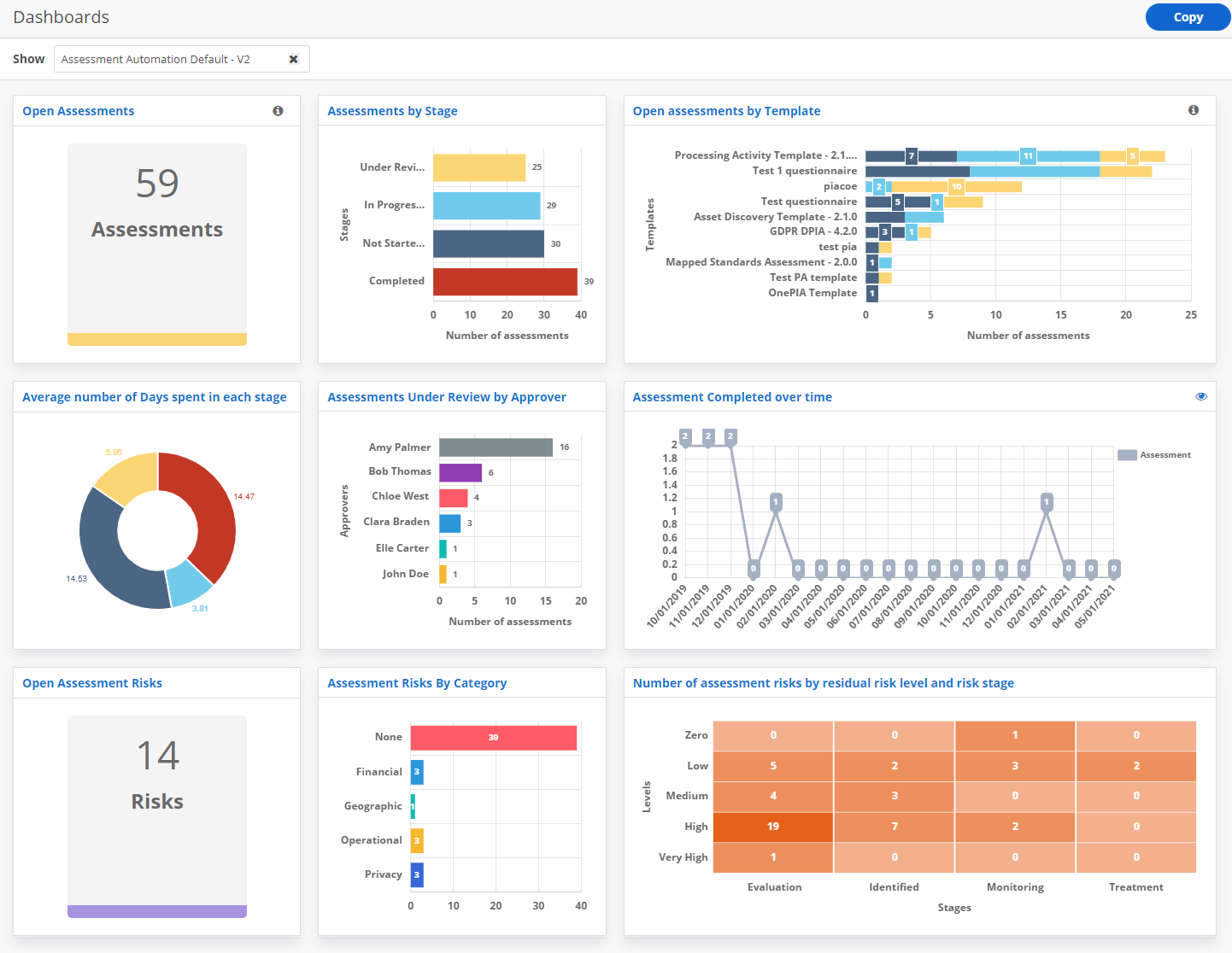Click the Bob Thomas purple bar
Viewport: 1232px width, 953px height.
coord(460,472)
